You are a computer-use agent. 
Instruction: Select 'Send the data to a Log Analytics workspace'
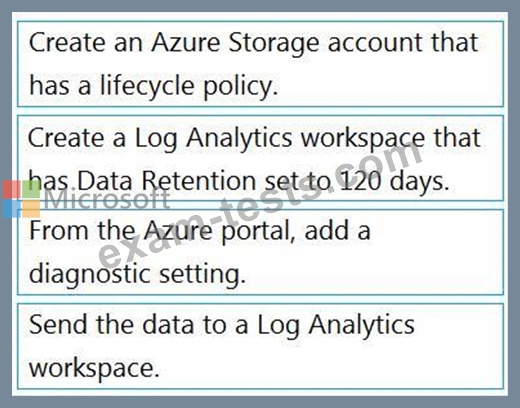point(260,346)
